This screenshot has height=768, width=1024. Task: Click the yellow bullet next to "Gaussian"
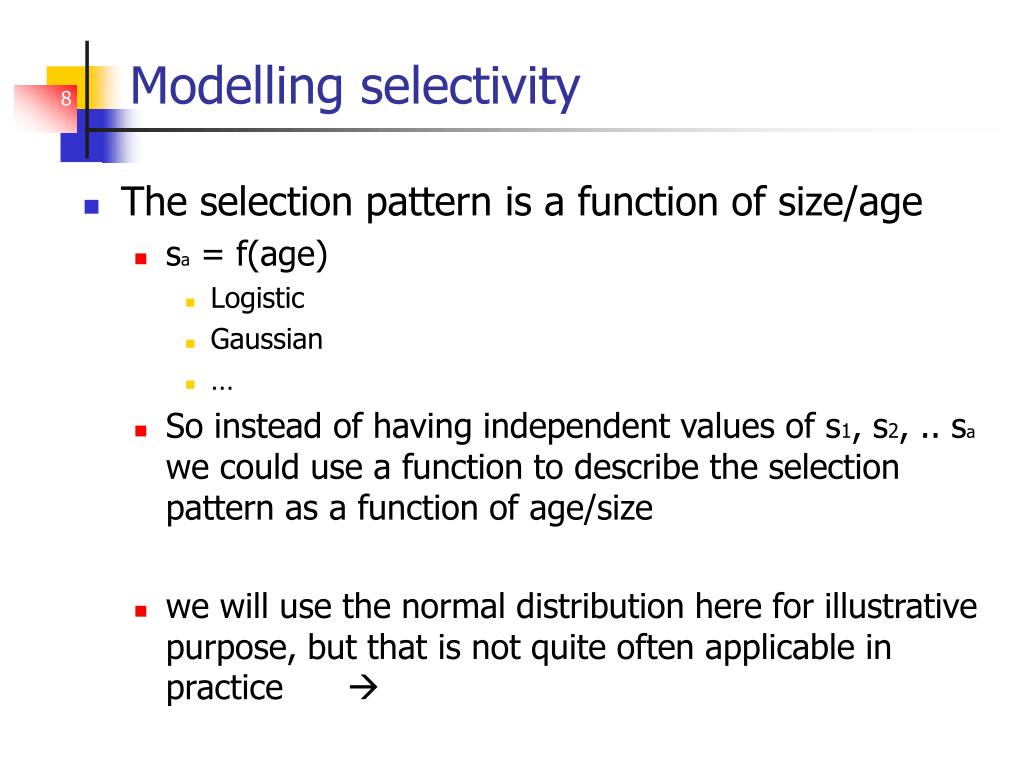click(190, 344)
